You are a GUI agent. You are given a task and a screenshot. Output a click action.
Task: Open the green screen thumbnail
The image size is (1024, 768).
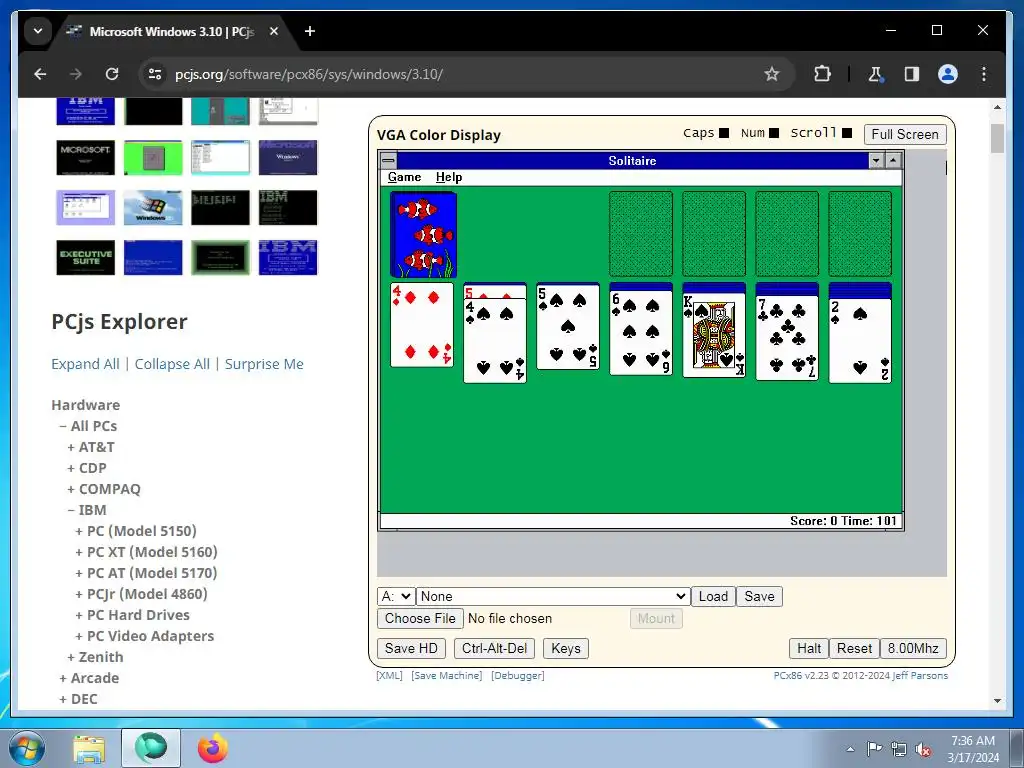pyautogui.click(x=153, y=157)
